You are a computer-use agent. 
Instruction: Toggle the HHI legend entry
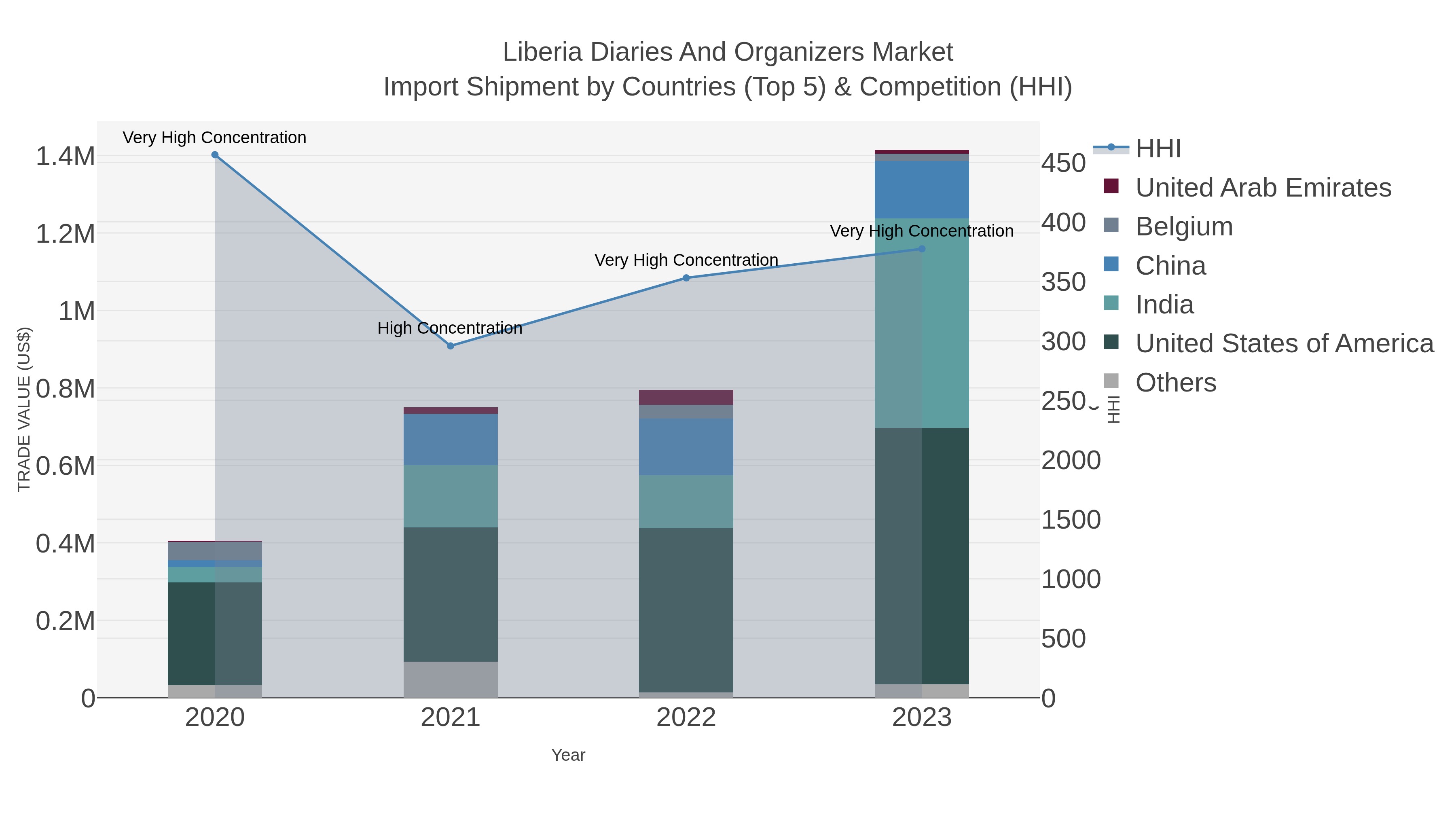coord(1137,148)
